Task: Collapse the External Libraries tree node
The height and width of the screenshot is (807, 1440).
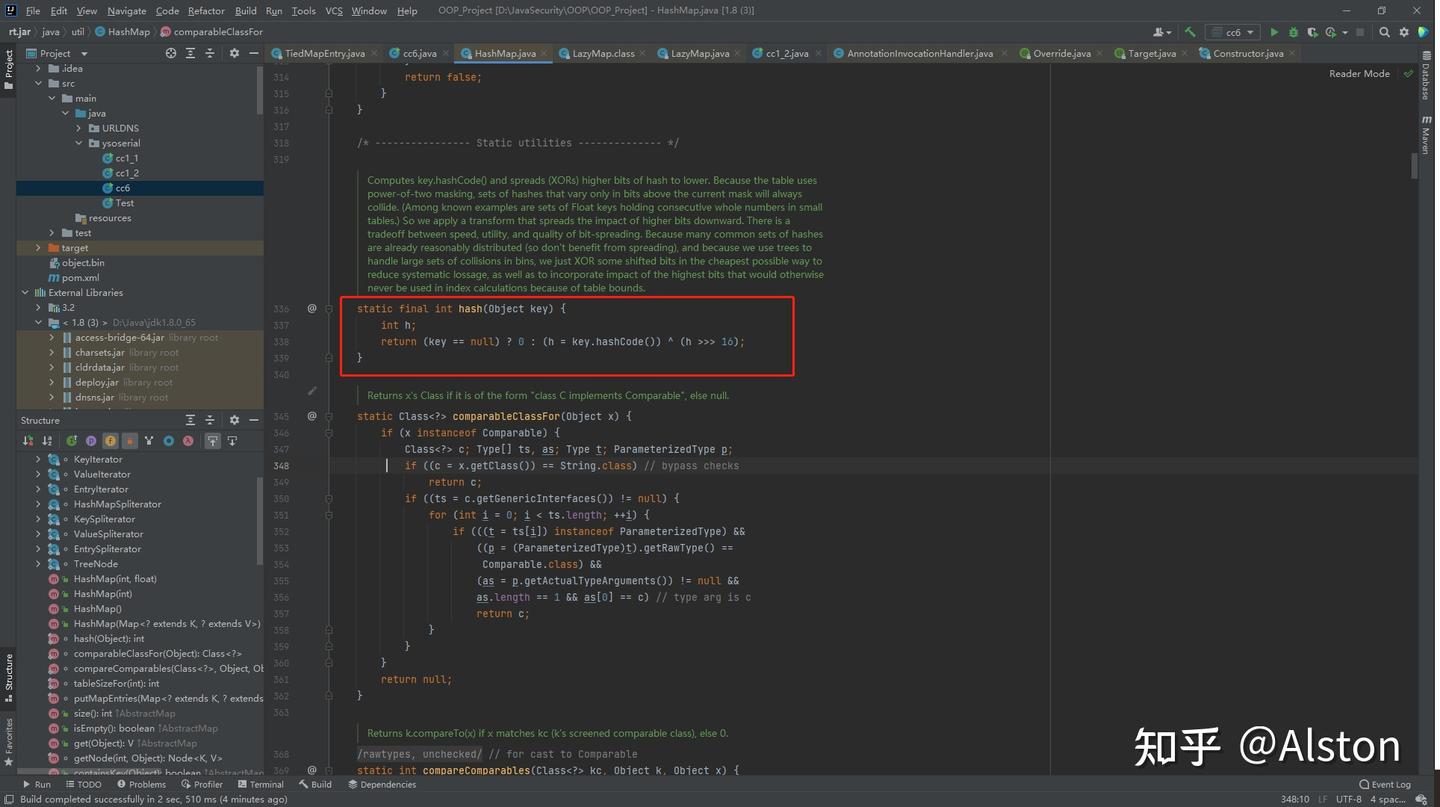Action: coord(25,293)
